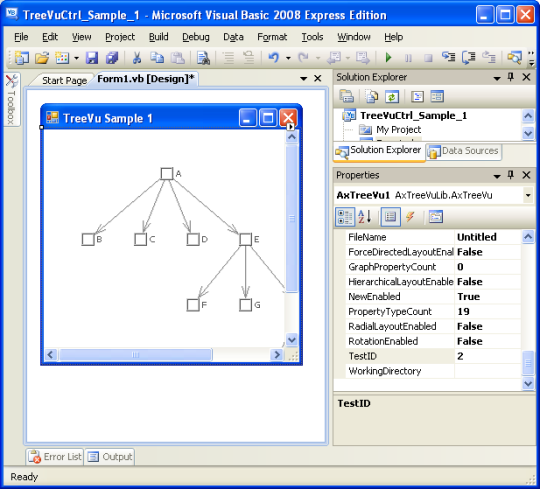Cut selection with the scissors icon

[137, 58]
